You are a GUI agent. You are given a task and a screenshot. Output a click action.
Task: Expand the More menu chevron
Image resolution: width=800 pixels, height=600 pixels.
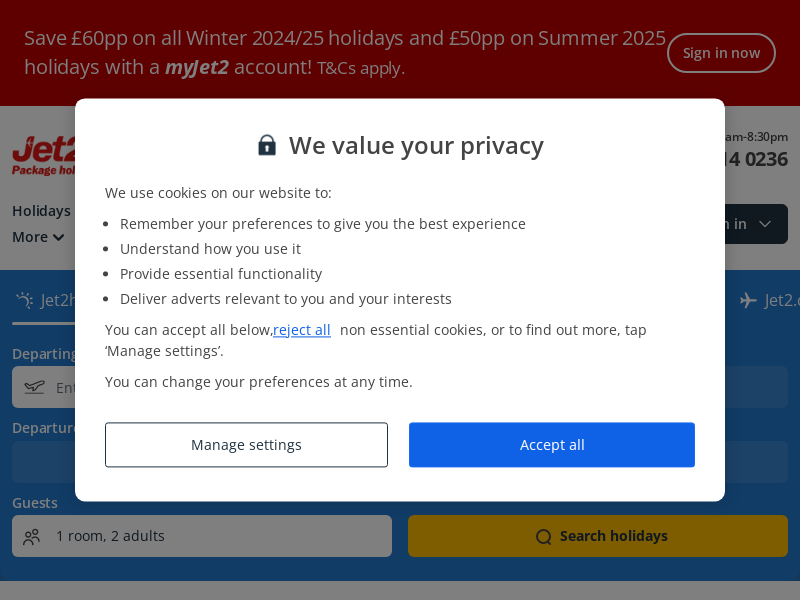coord(58,237)
